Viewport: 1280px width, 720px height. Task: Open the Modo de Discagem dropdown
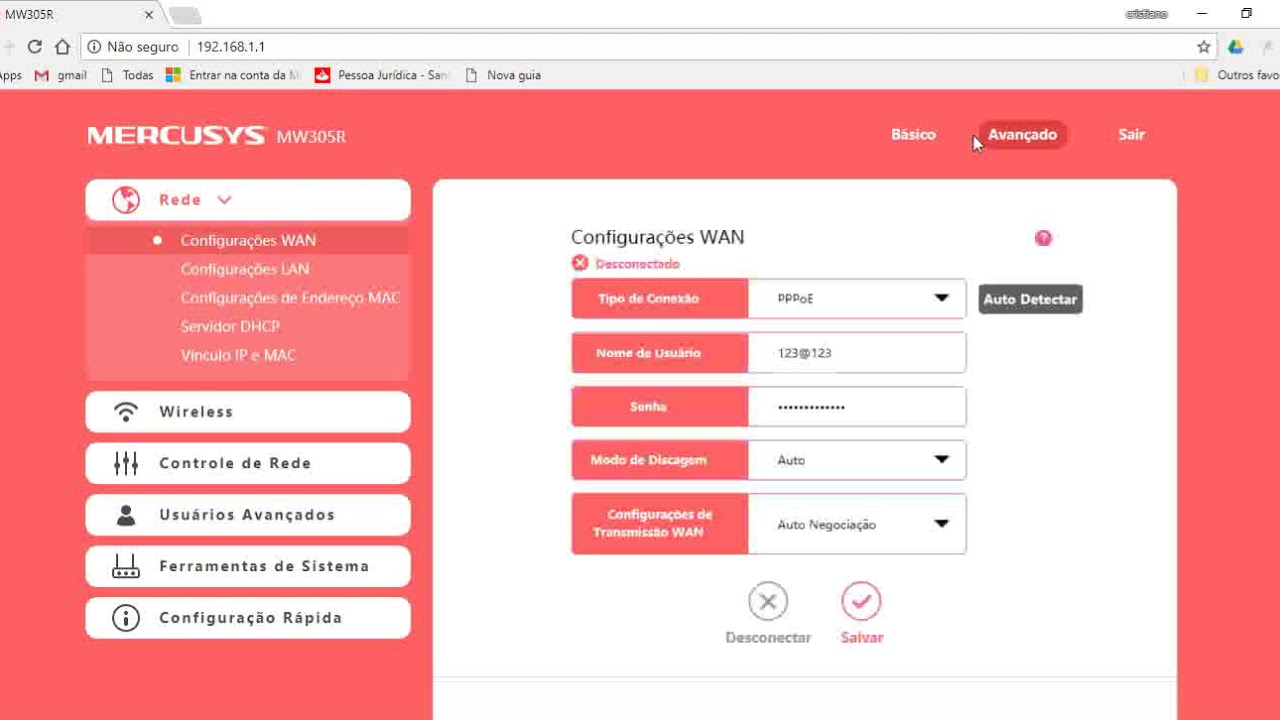[x=857, y=460]
